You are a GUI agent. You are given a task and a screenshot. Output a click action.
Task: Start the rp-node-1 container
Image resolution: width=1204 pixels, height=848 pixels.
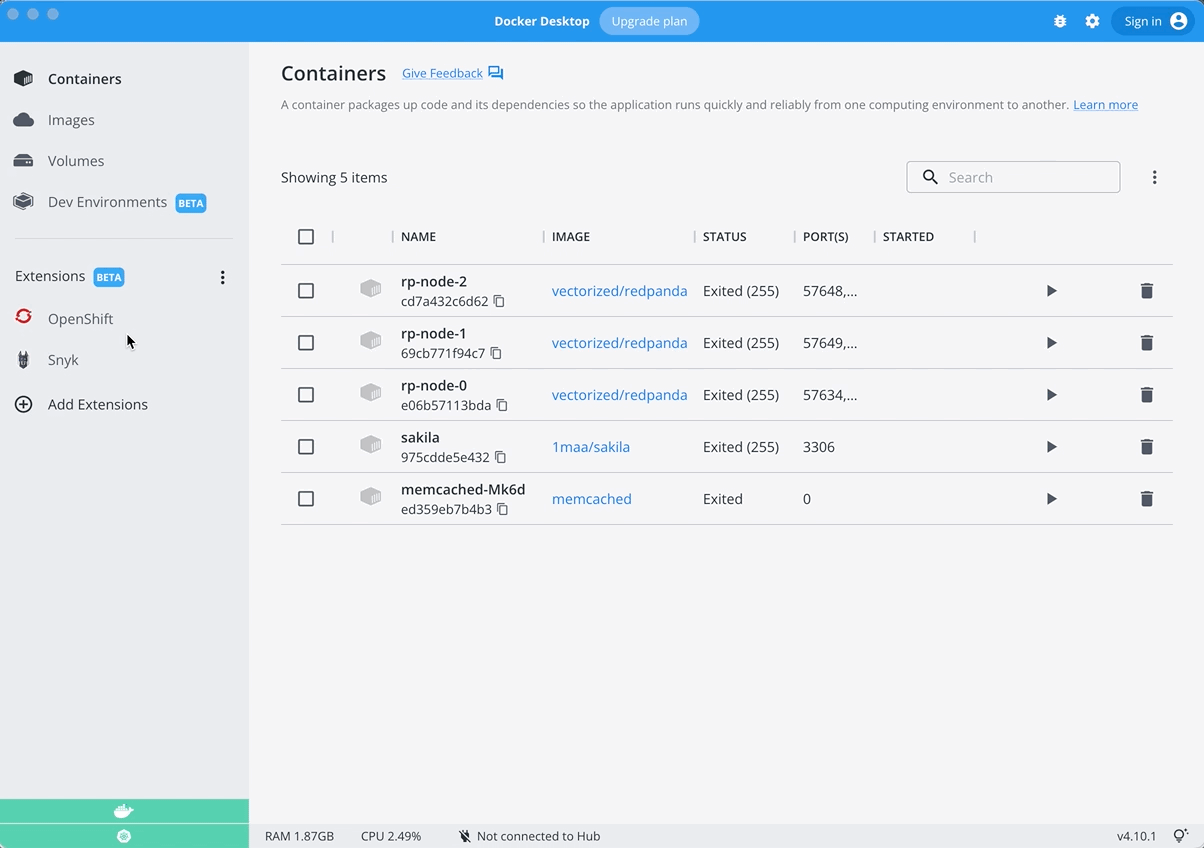pos(1051,343)
